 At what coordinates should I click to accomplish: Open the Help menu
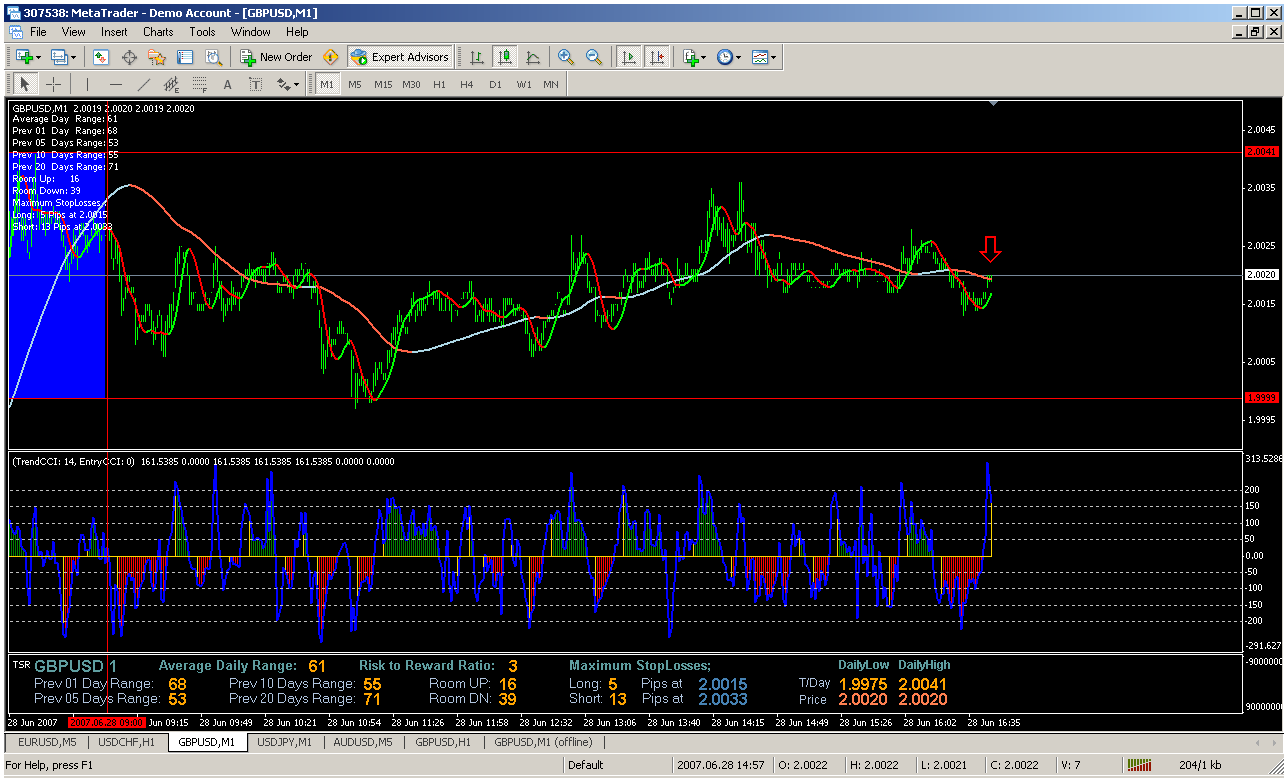click(296, 32)
